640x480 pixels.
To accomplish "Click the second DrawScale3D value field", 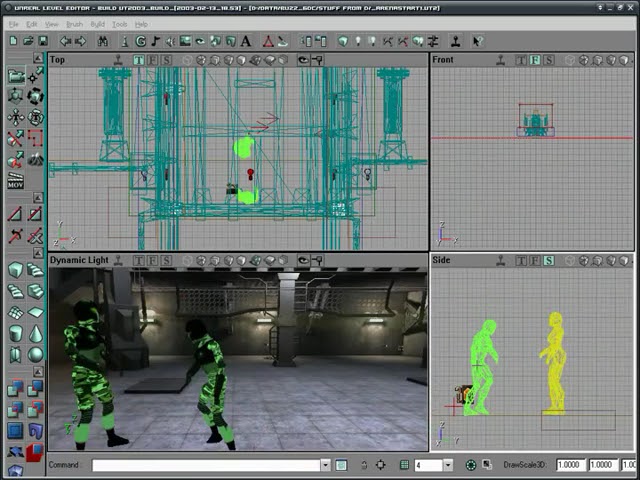I will tap(603, 465).
